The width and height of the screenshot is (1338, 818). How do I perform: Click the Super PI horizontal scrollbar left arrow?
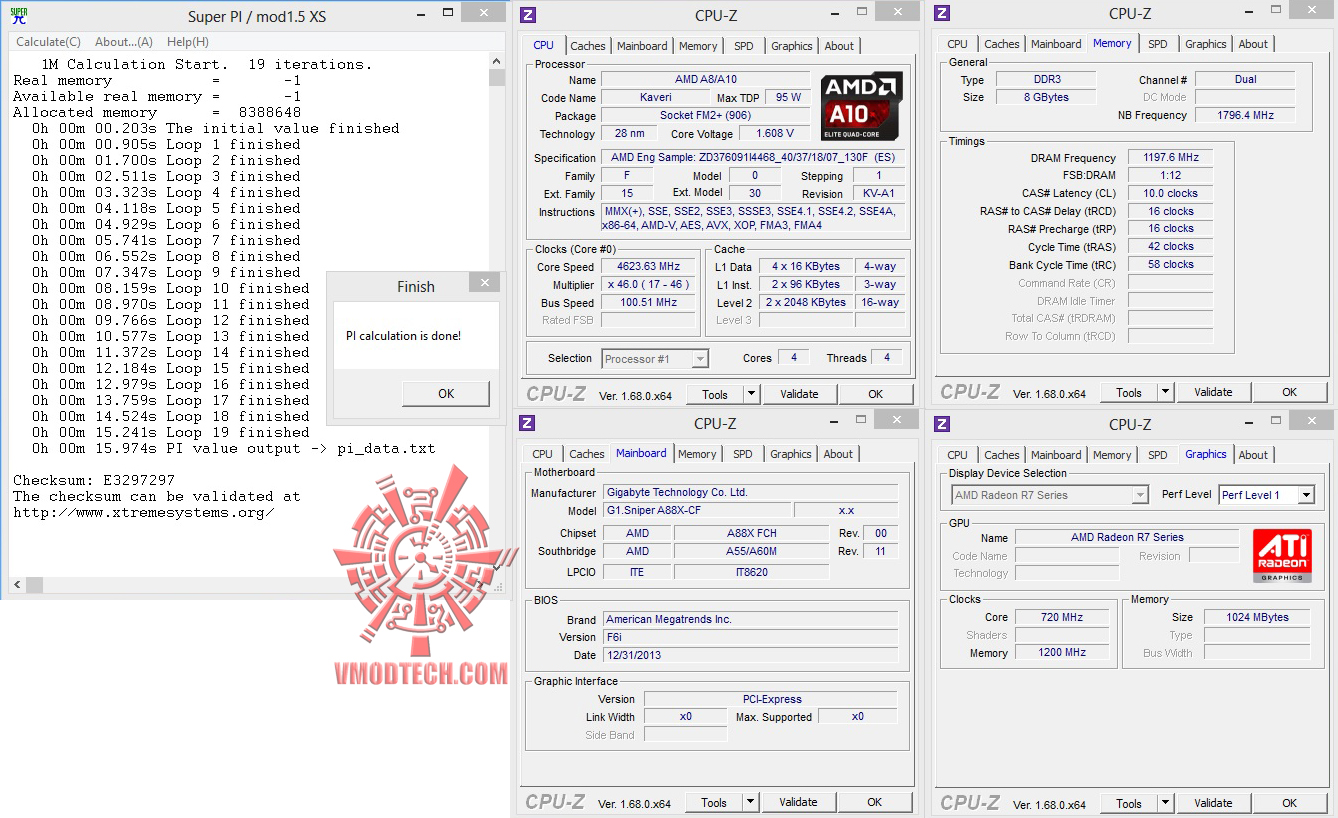(x=17, y=584)
